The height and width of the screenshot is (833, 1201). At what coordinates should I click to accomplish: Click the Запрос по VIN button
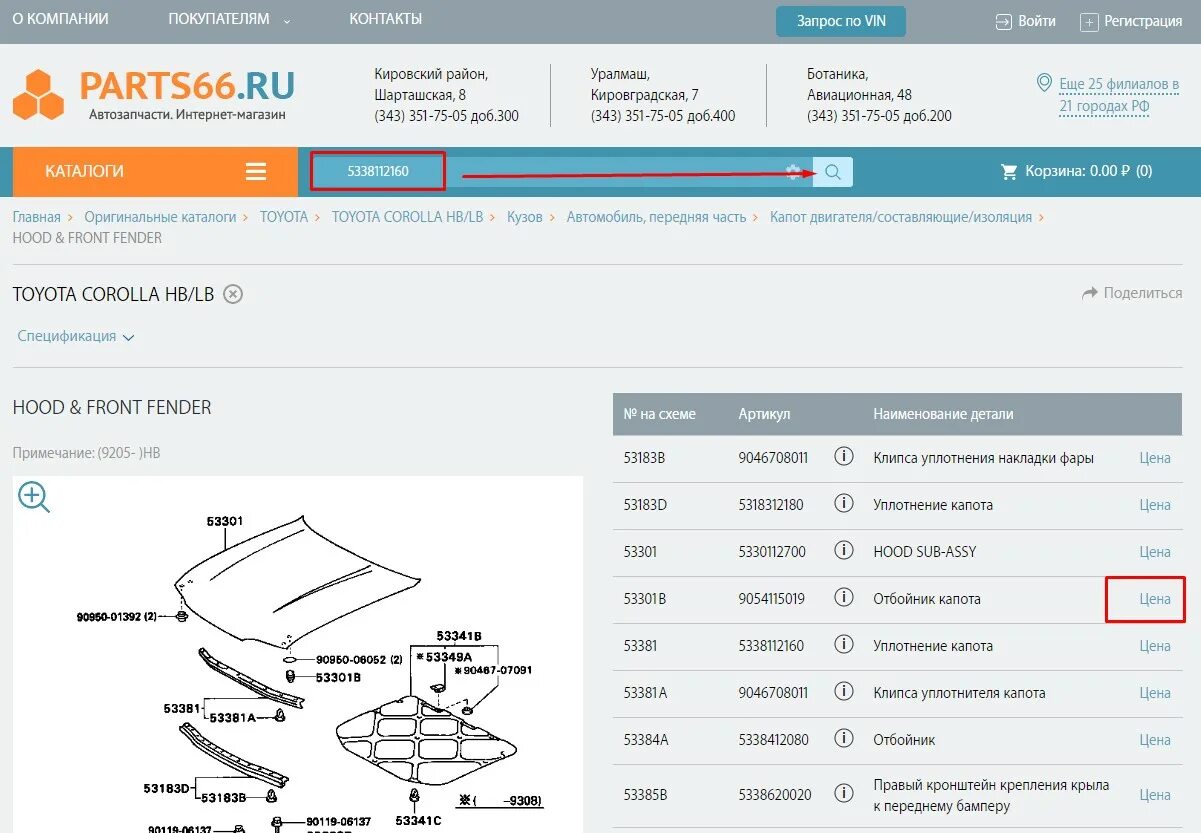pyautogui.click(x=841, y=21)
